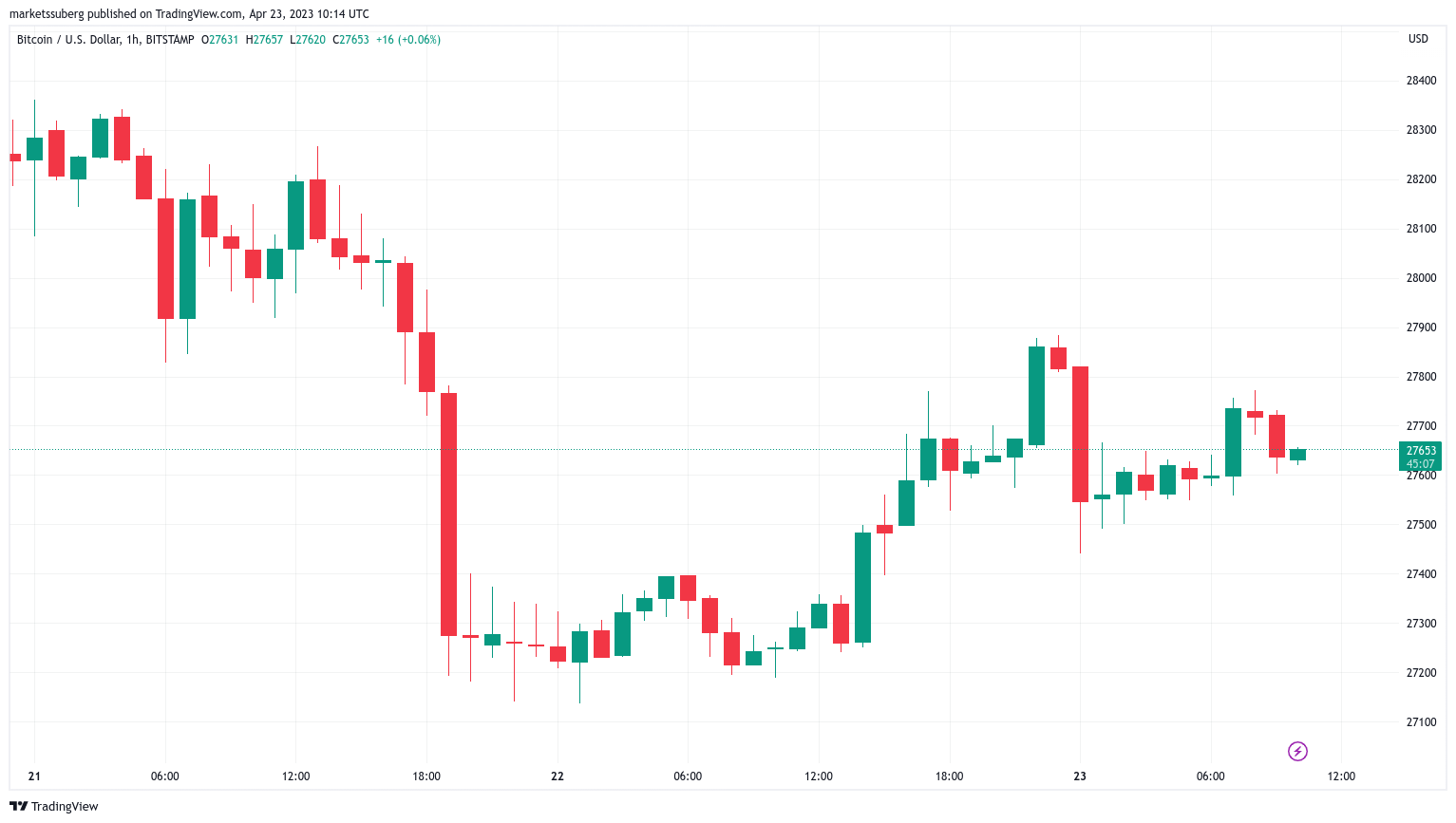This screenshot has width=1456, height=823.
Task: Click the green 27653 current price tag
Action: click(x=1421, y=451)
